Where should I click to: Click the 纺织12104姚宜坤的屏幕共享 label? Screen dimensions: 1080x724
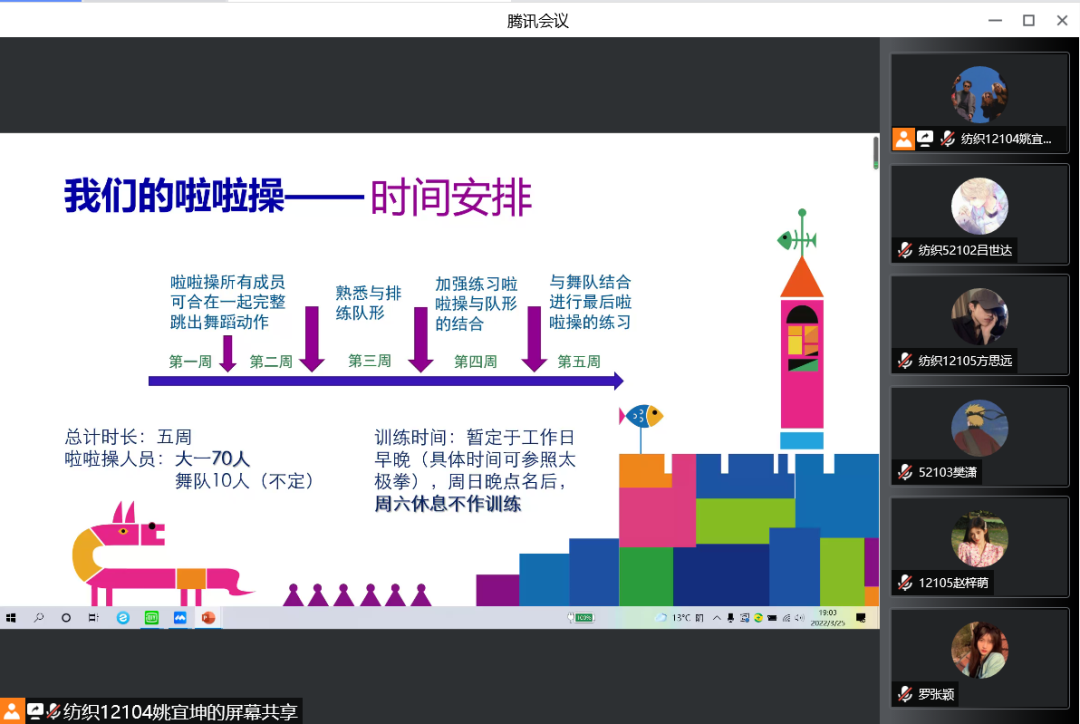click(x=180, y=712)
